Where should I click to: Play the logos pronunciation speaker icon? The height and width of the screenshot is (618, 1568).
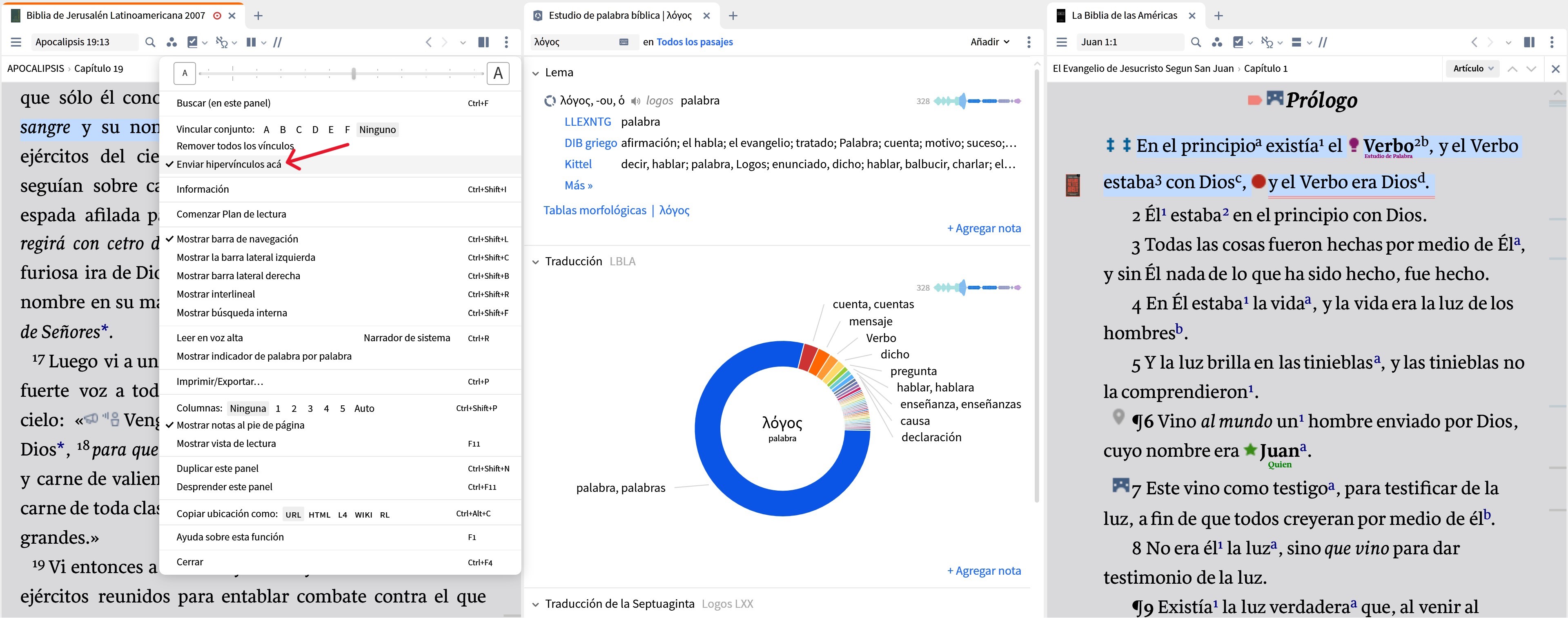click(x=635, y=101)
